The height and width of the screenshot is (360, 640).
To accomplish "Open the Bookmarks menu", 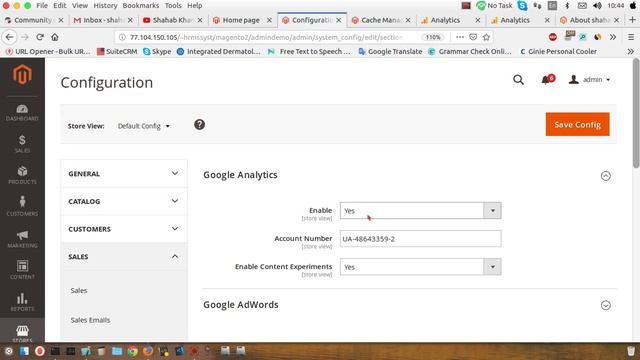I will coord(141,6).
